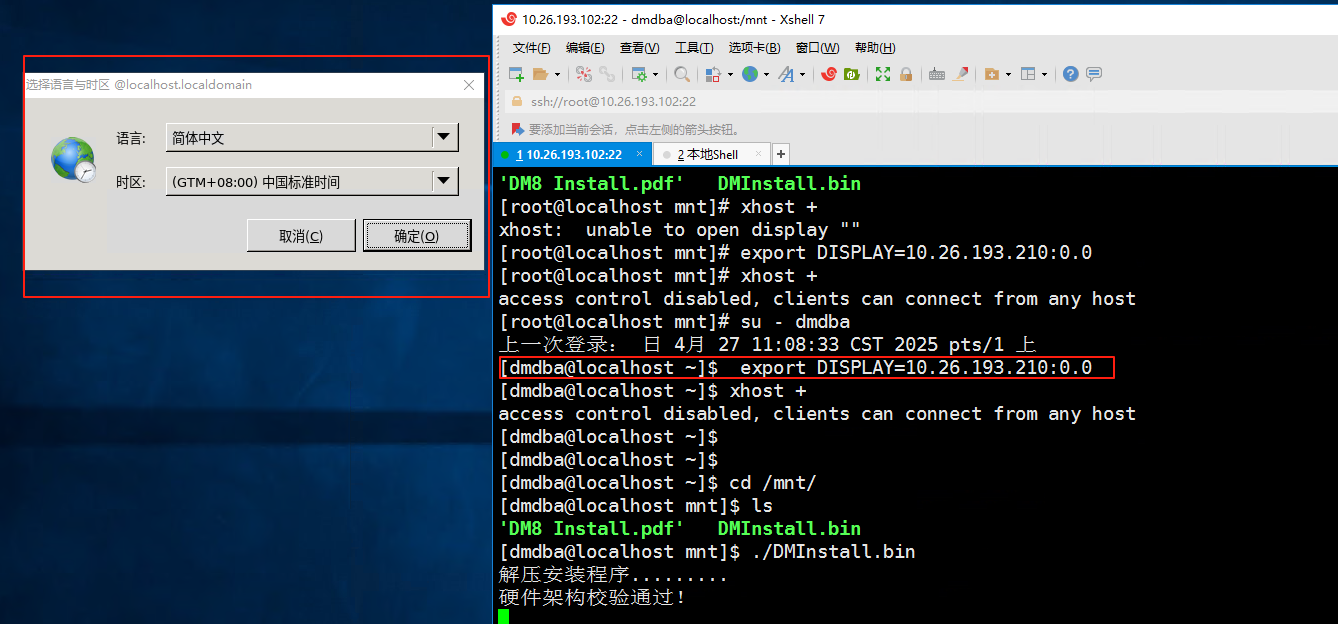Open Xshell help question mark icon
Viewport: 1338px width, 624px height.
coord(1071,74)
